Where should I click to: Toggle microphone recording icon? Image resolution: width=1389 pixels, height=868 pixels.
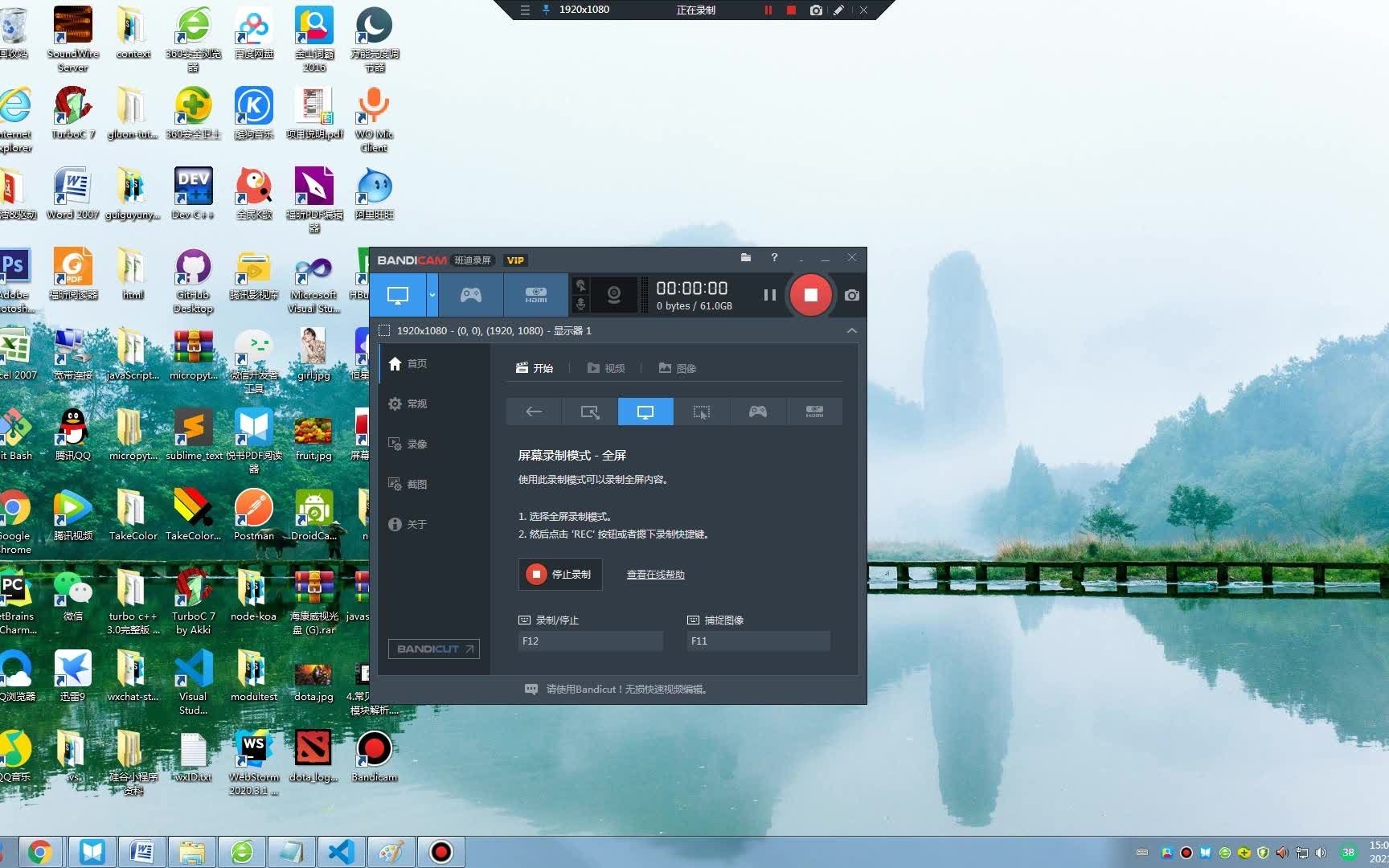581,304
